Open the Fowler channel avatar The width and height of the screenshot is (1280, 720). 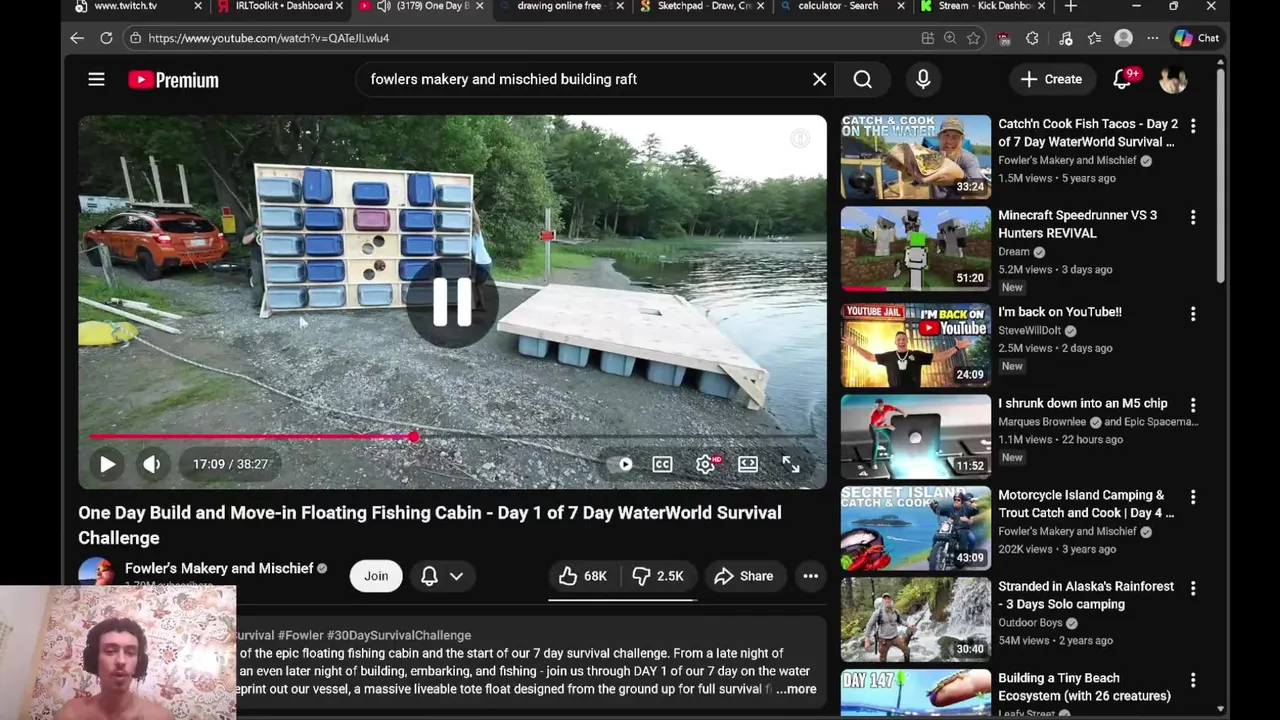(97, 574)
